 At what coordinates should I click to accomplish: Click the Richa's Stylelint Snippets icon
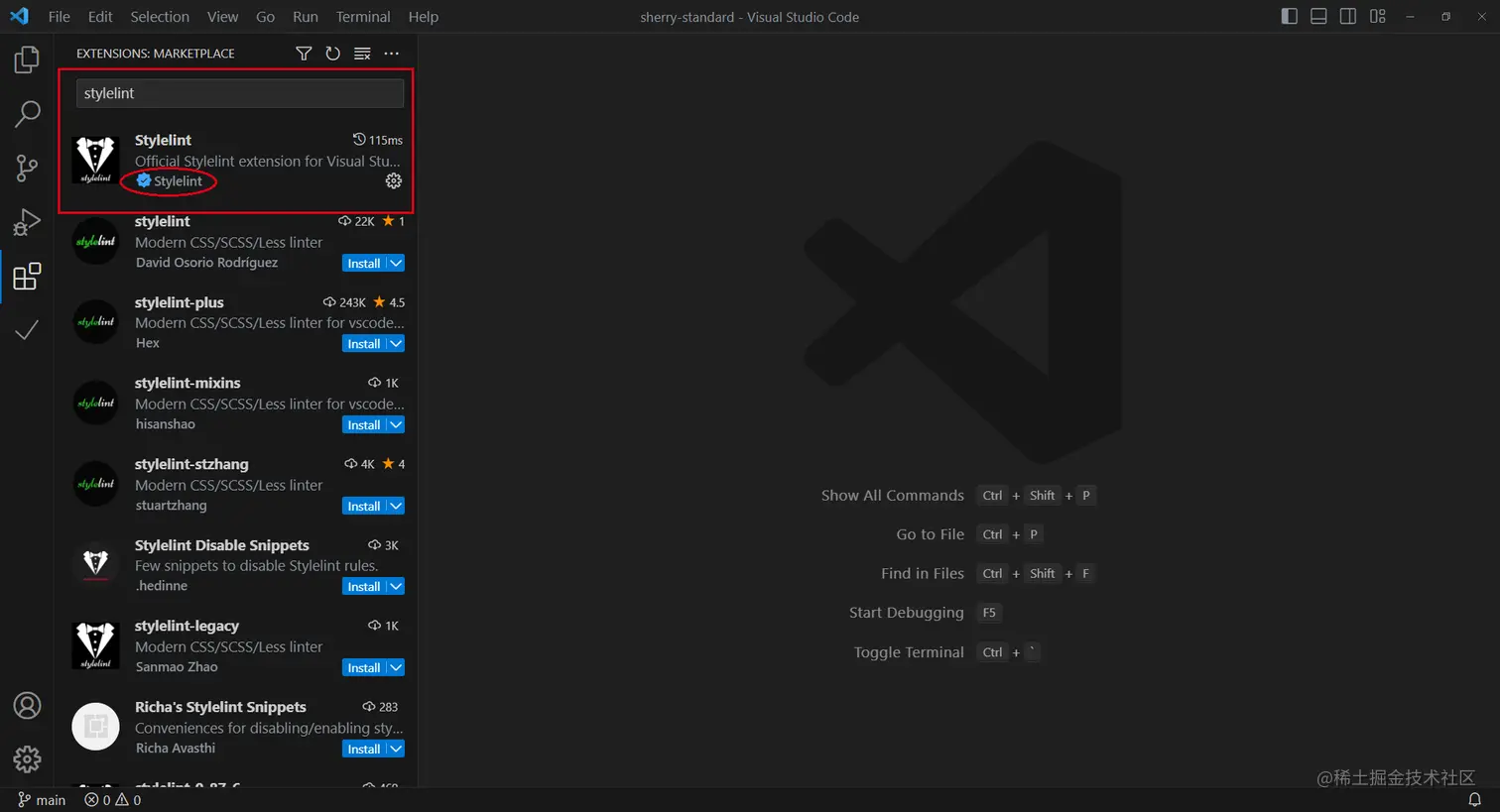point(96,727)
